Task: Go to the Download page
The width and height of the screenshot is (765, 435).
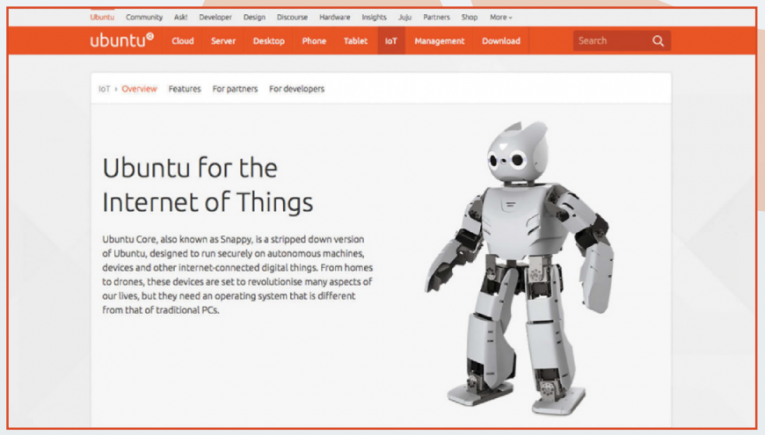Action: [501, 41]
